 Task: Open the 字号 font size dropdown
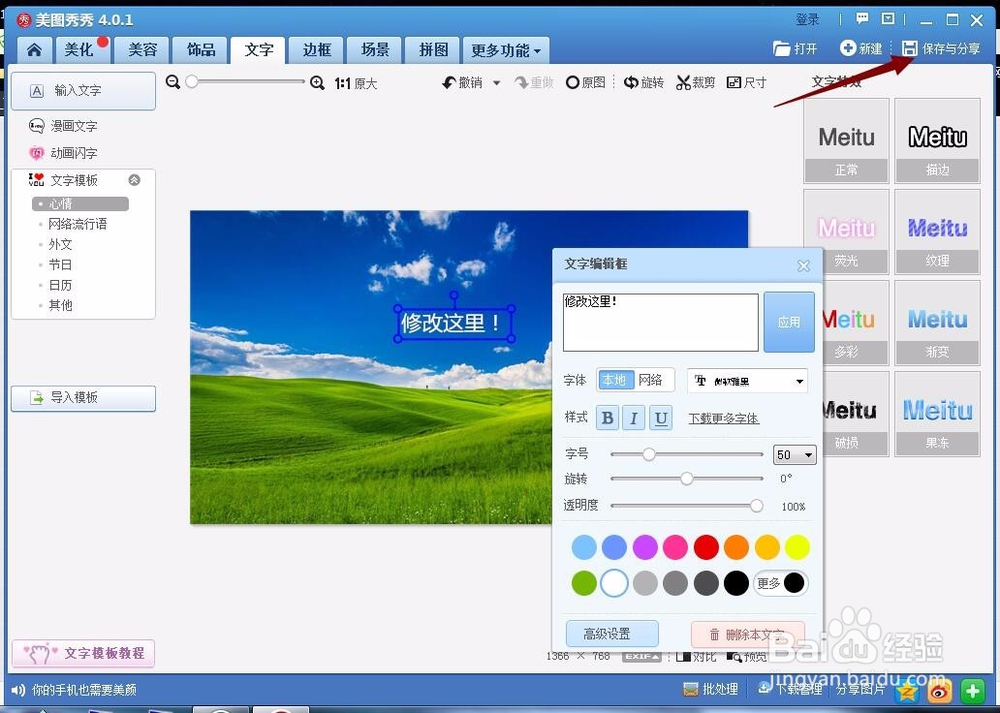coord(794,454)
